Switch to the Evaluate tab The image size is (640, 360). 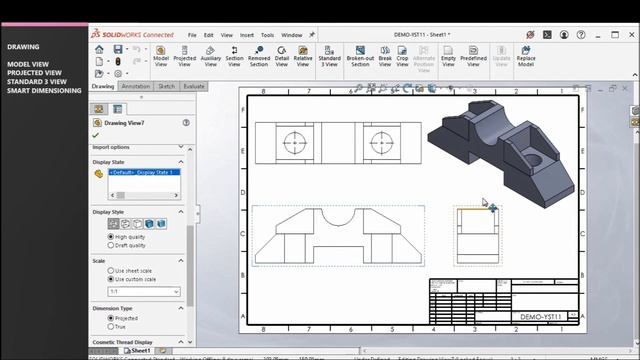194,86
